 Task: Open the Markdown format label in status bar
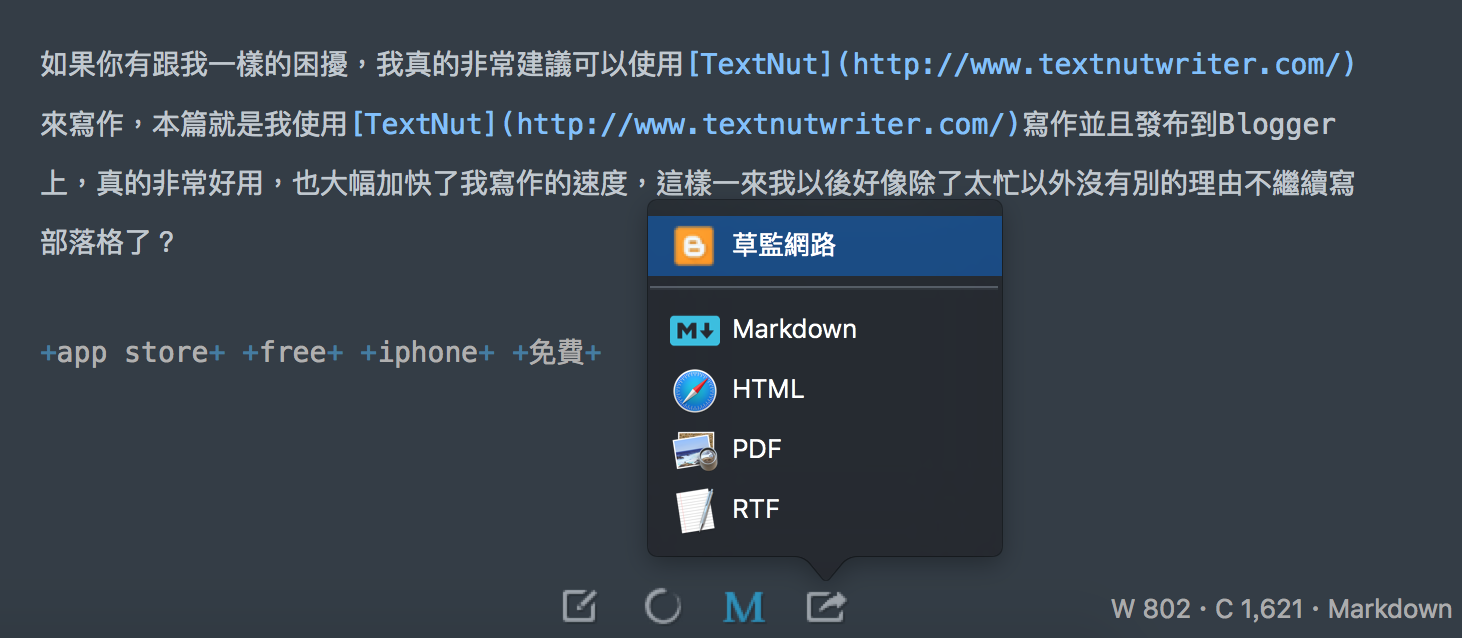coord(1390,609)
